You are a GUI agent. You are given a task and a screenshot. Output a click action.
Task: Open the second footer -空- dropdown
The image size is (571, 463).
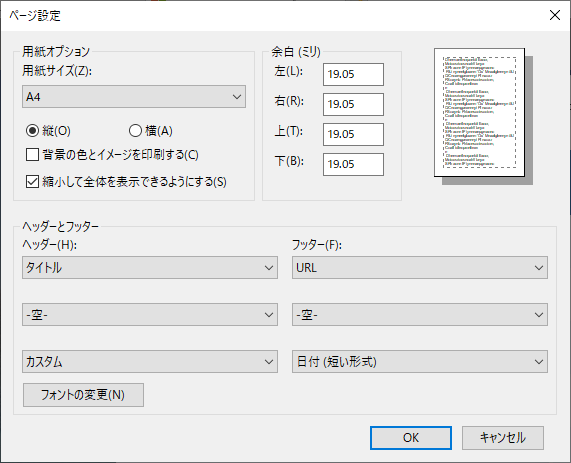tap(420, 314)
